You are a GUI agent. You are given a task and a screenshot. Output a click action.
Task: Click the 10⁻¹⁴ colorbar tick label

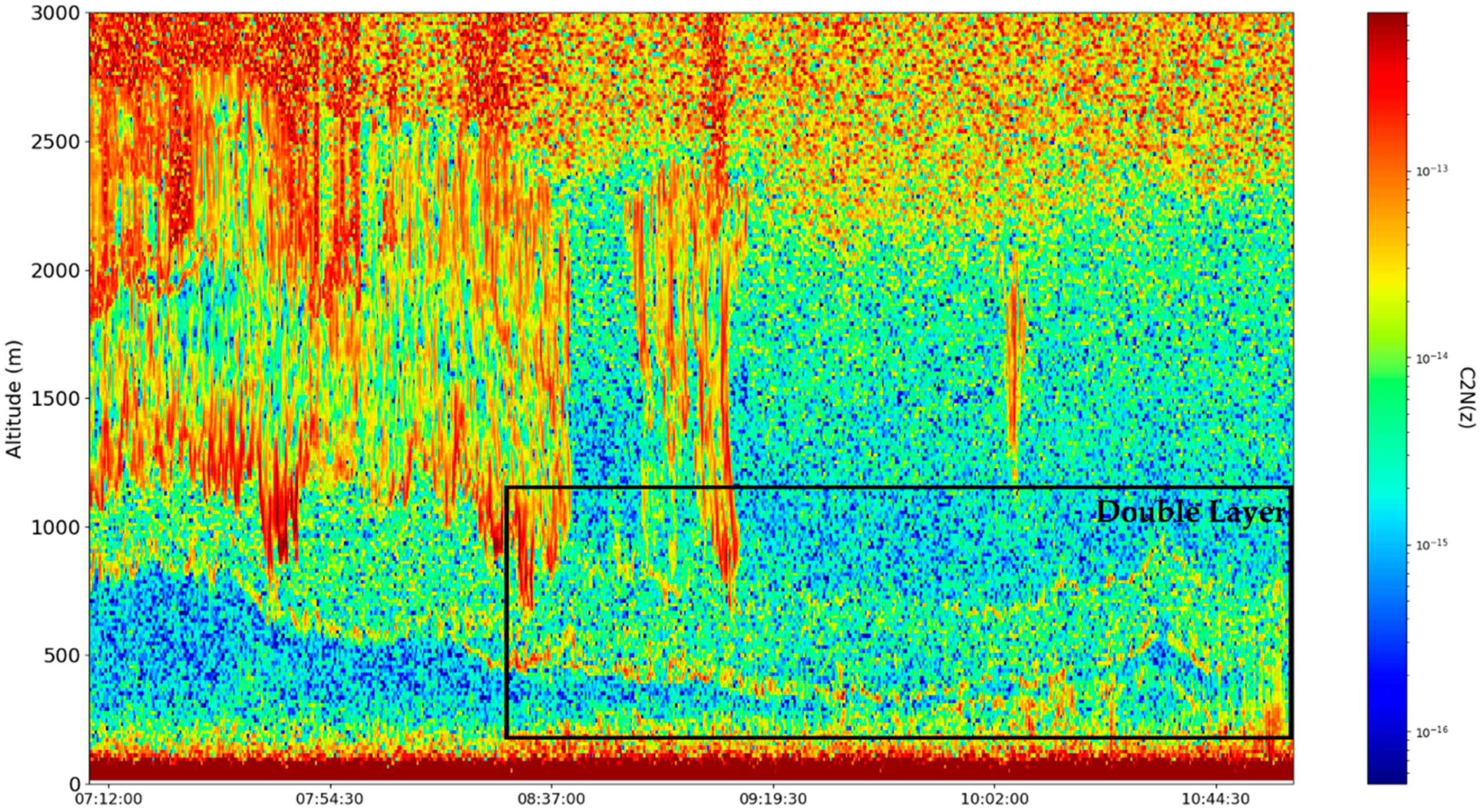click(x=1431, y=358)
